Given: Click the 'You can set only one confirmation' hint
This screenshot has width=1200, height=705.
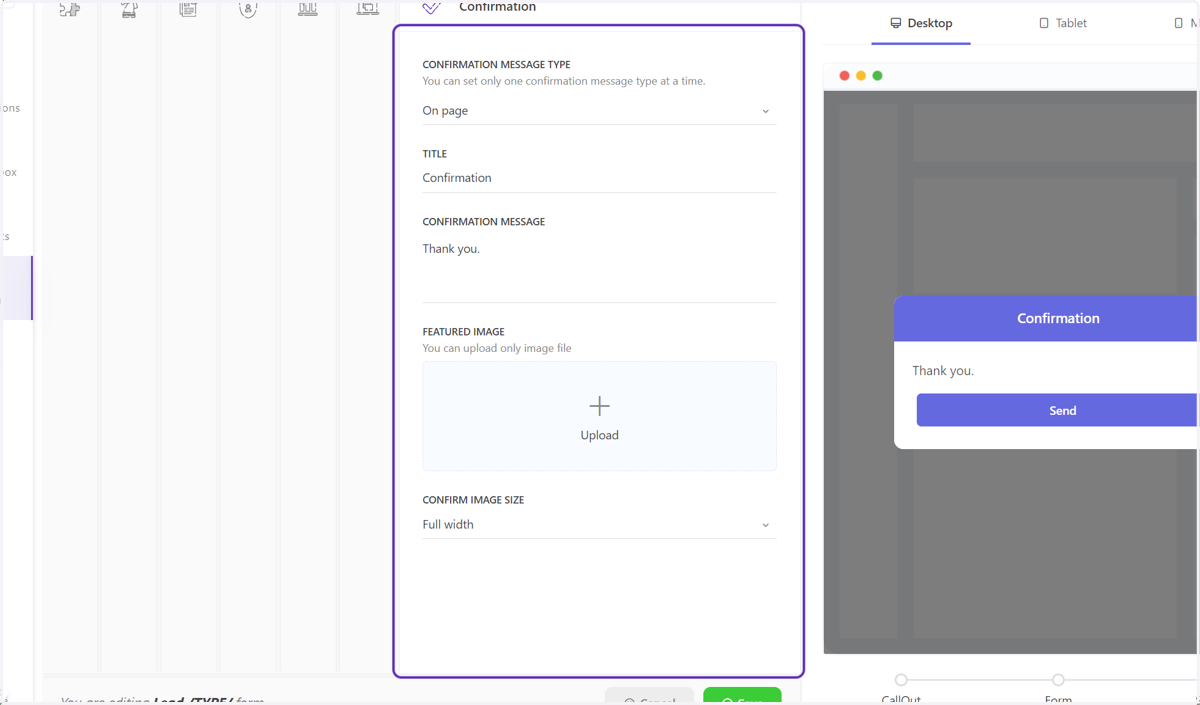Looking at the screenshot, I should [563, 81].
